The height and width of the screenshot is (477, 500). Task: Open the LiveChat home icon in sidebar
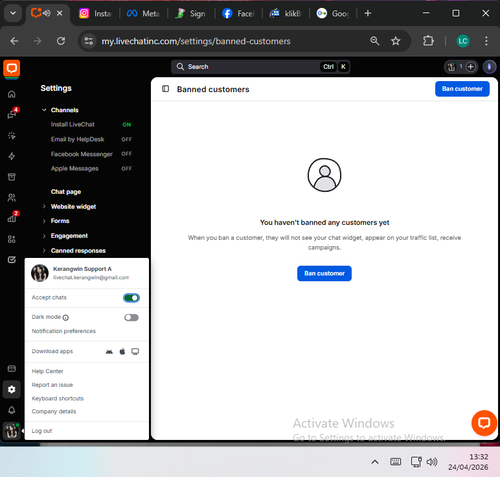[x=12, y=94]
